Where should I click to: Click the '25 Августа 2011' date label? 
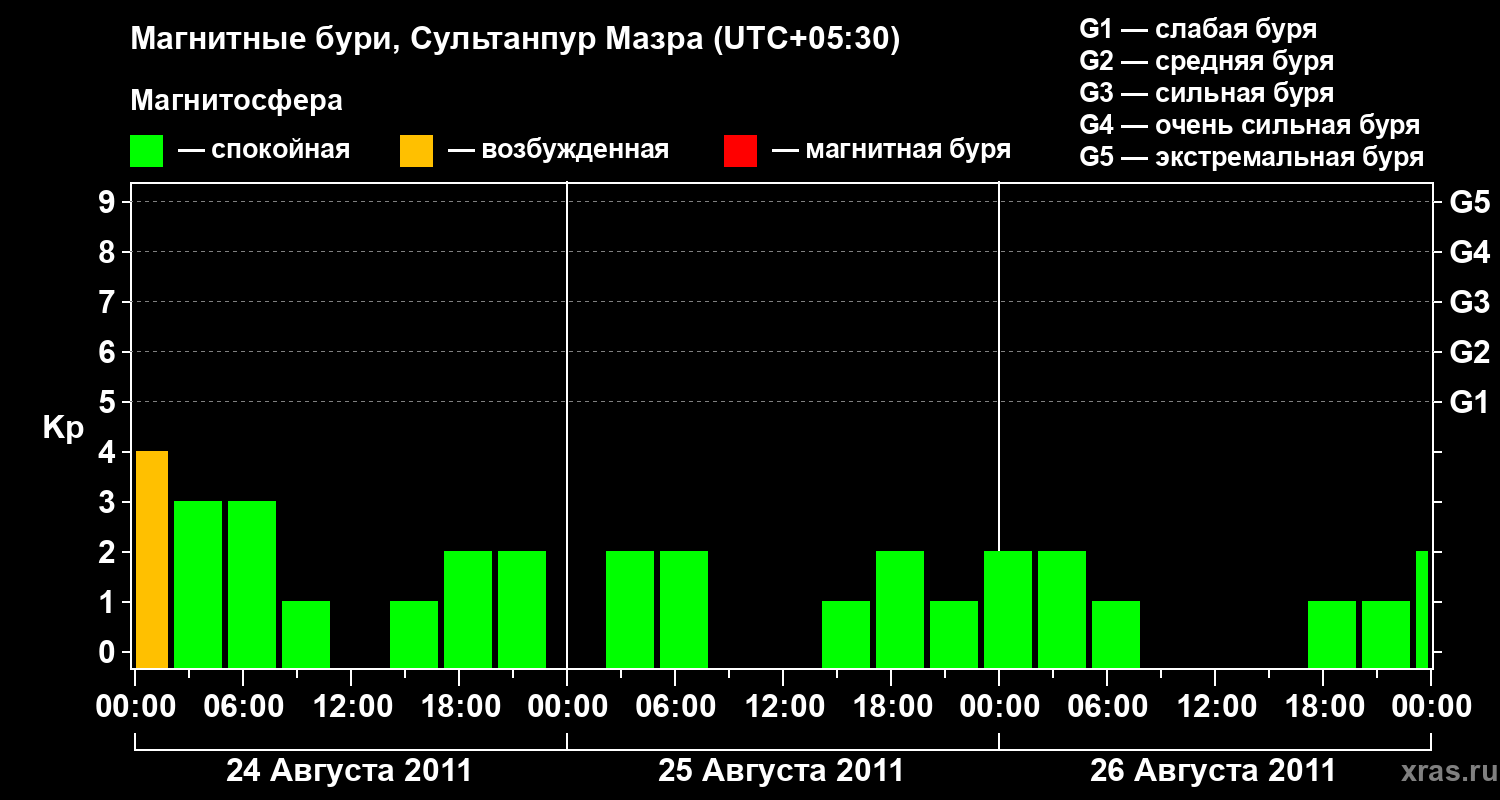(x=781, y=771)
